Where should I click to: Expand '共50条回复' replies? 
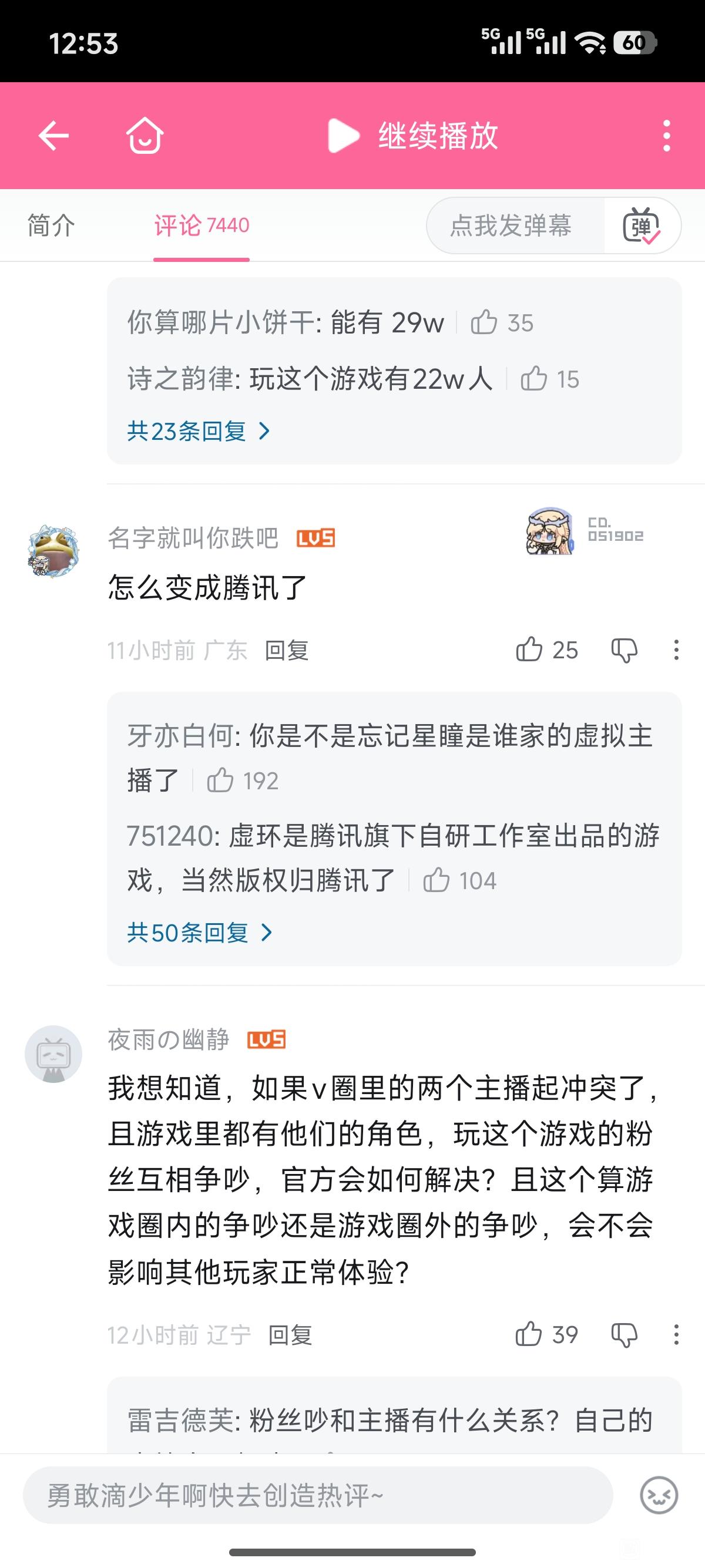coord(199,933)
